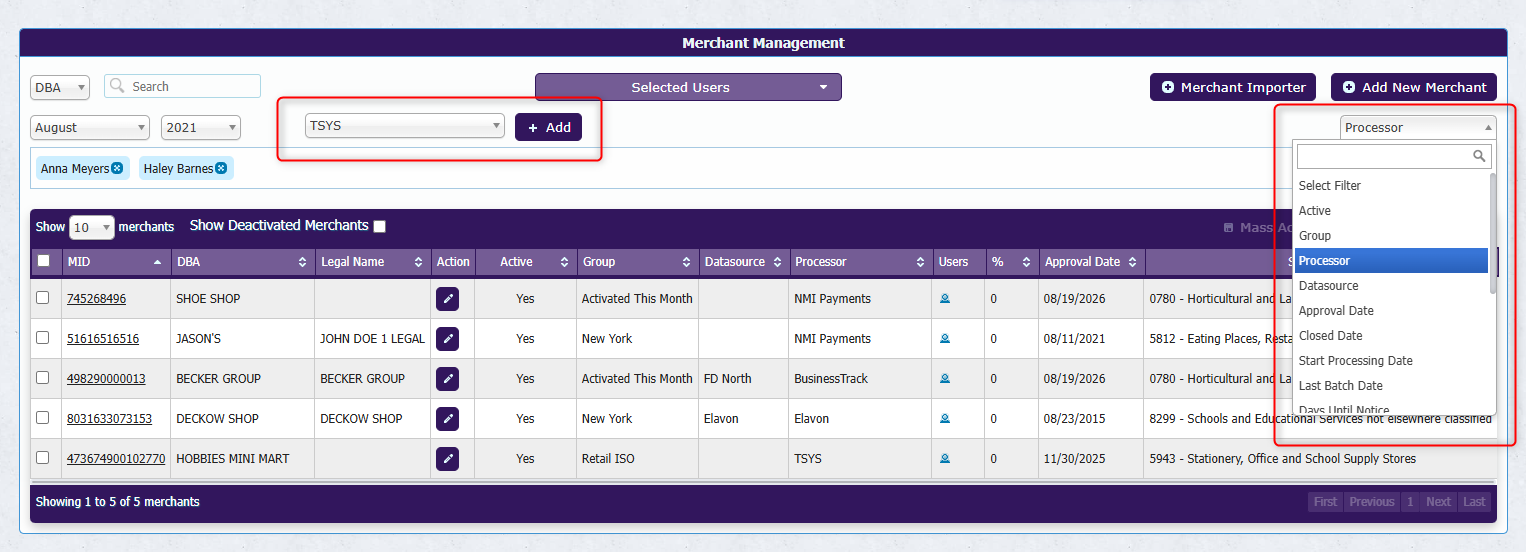Open the TSYS processor dropdown
1526x552 pixels.
(x=405, y=126)
